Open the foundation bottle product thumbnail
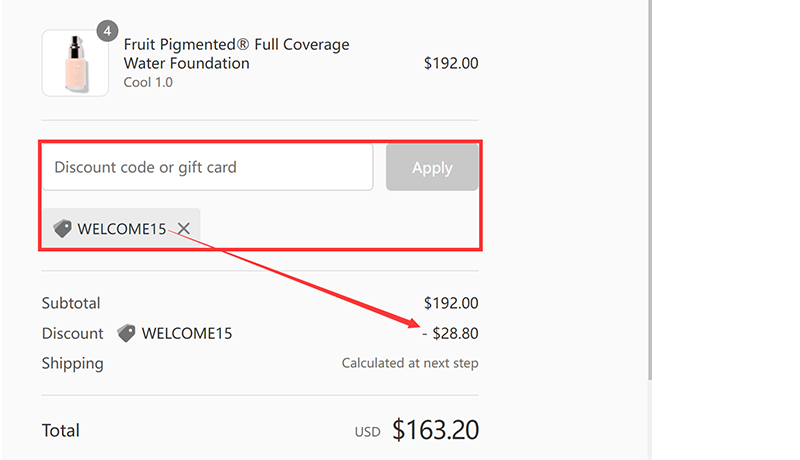 pyautogui.click(x=75, y=63)
